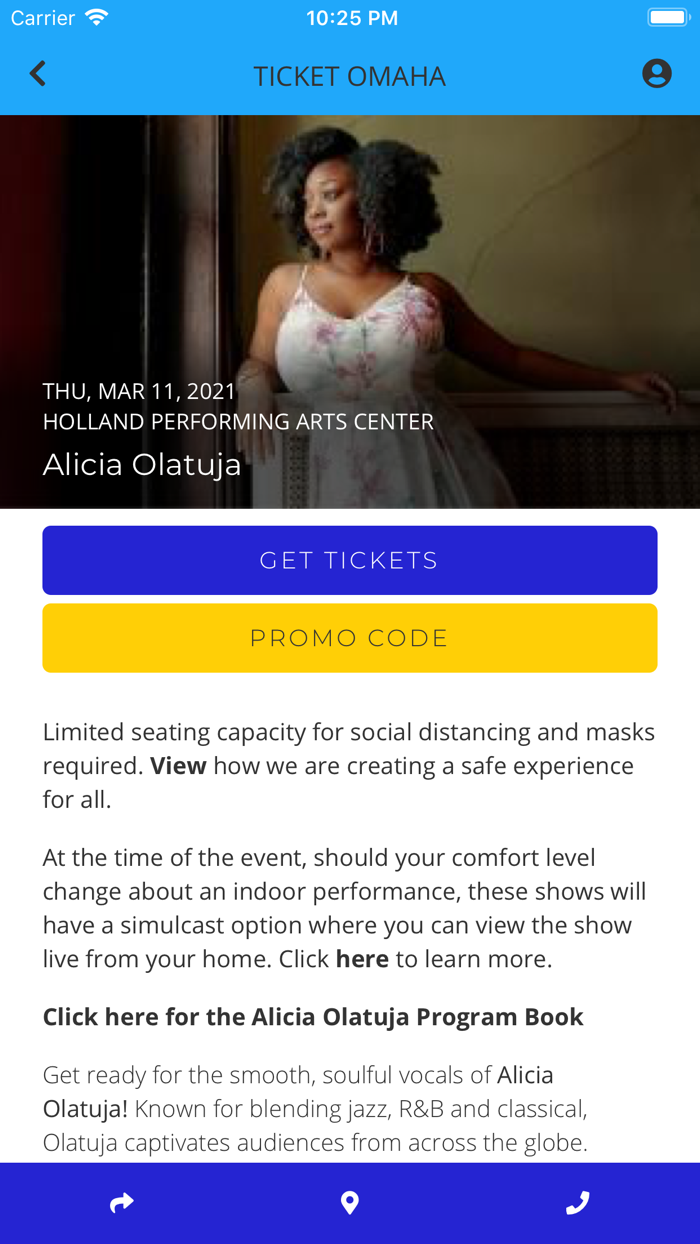This screenshot has width=700, height=1244.
Task: Open the PROMO CODE entry
Action: coord(349,637)
